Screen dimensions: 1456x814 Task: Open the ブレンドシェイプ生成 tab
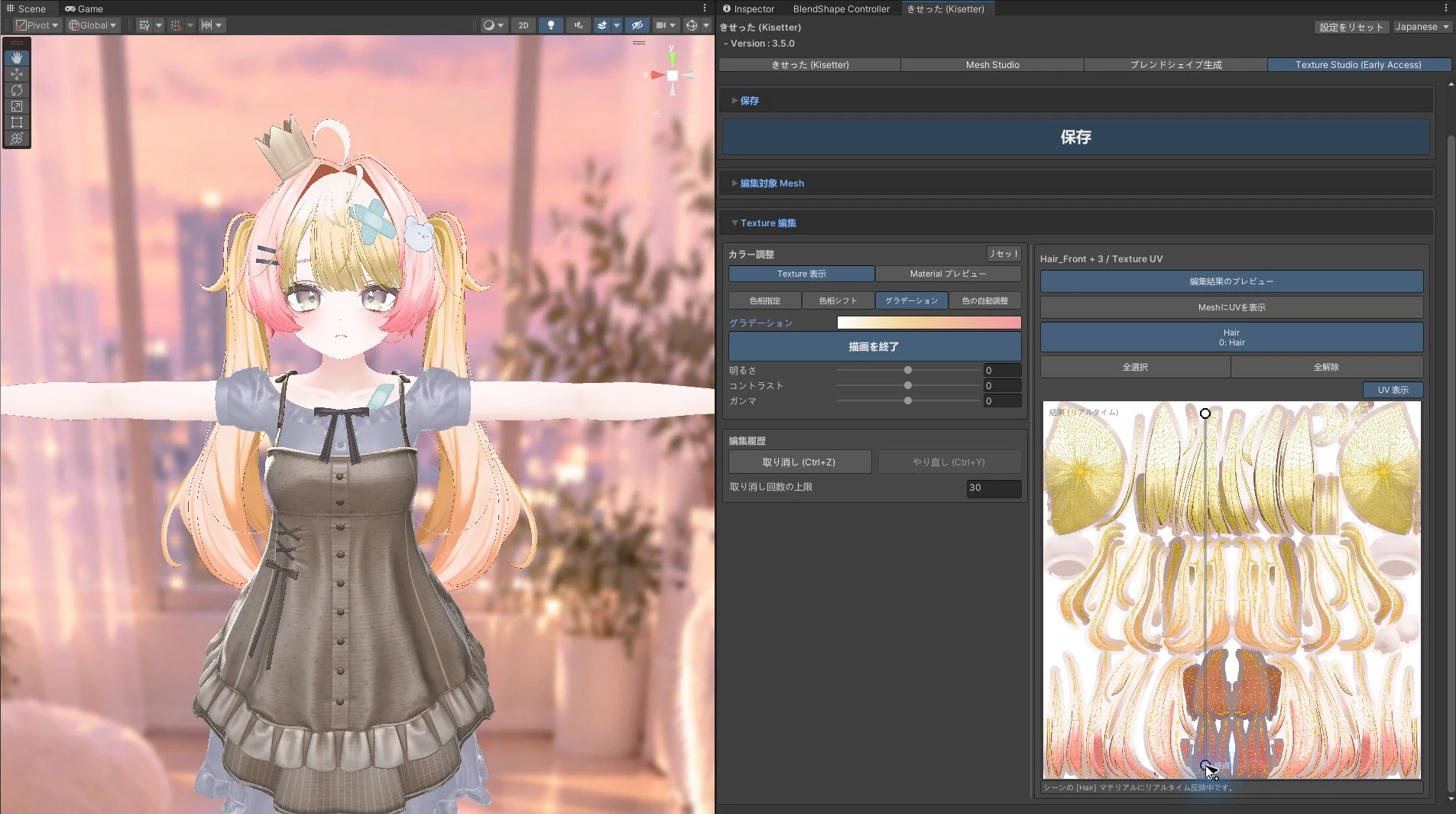tap(1176, 65)
